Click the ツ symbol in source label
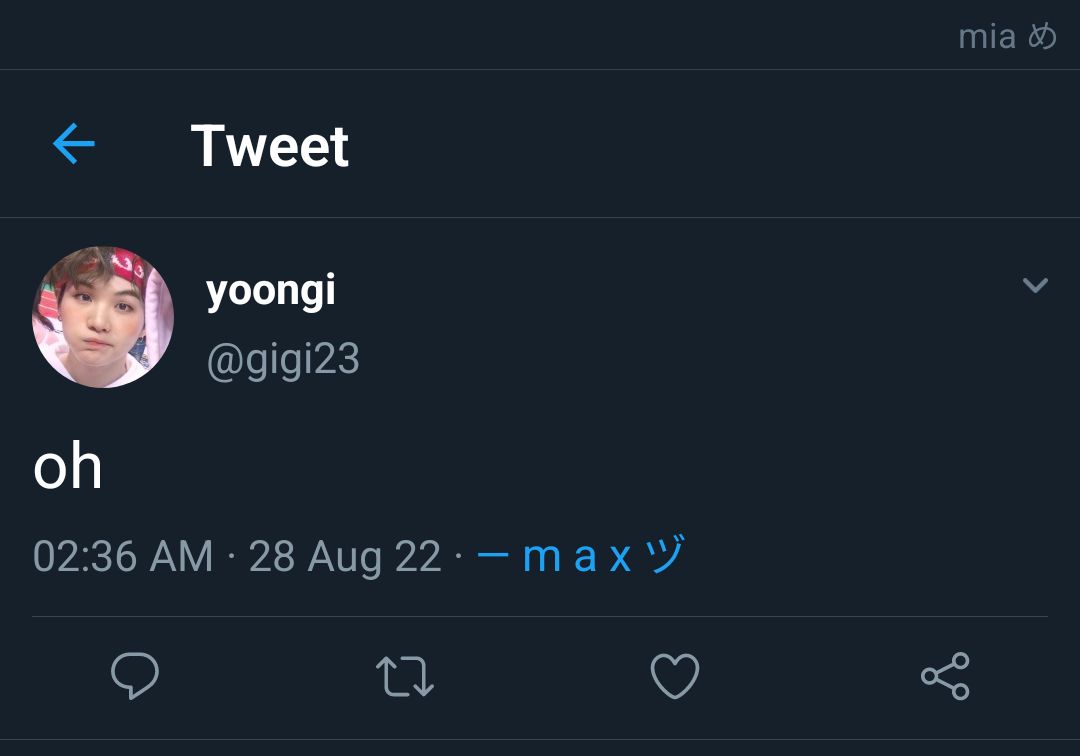Image resolution: width=1080 pixels, height=756 pixels. [x=666, y=554]
